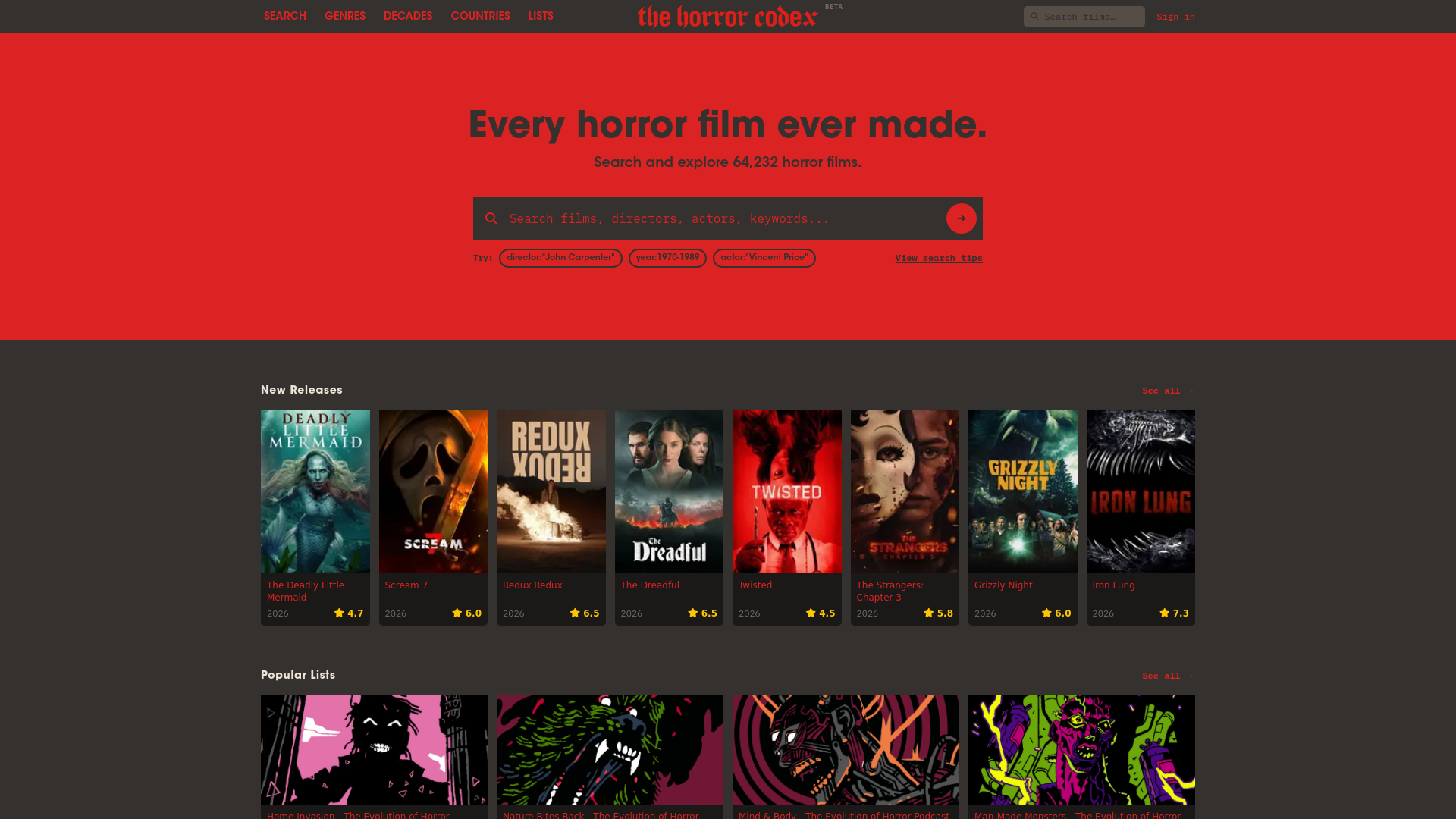Click the New Releases section heading

pos(302,390)
